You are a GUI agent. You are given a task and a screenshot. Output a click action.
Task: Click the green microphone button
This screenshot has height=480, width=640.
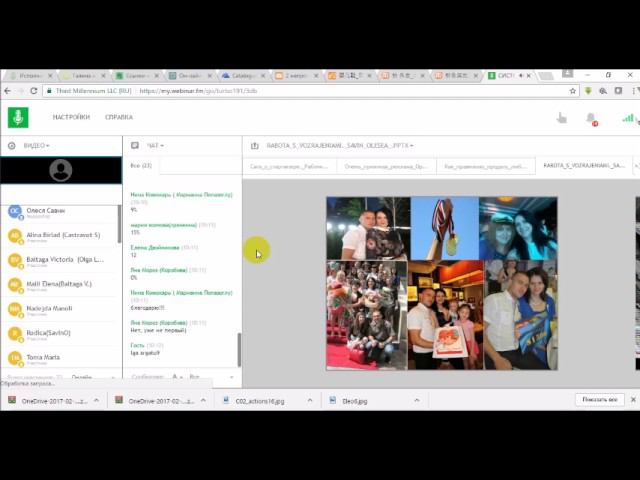18,118
